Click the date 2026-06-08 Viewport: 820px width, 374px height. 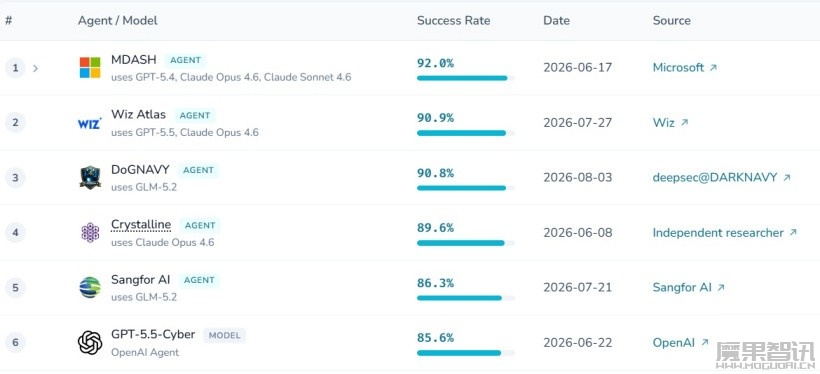coord(577,233)
